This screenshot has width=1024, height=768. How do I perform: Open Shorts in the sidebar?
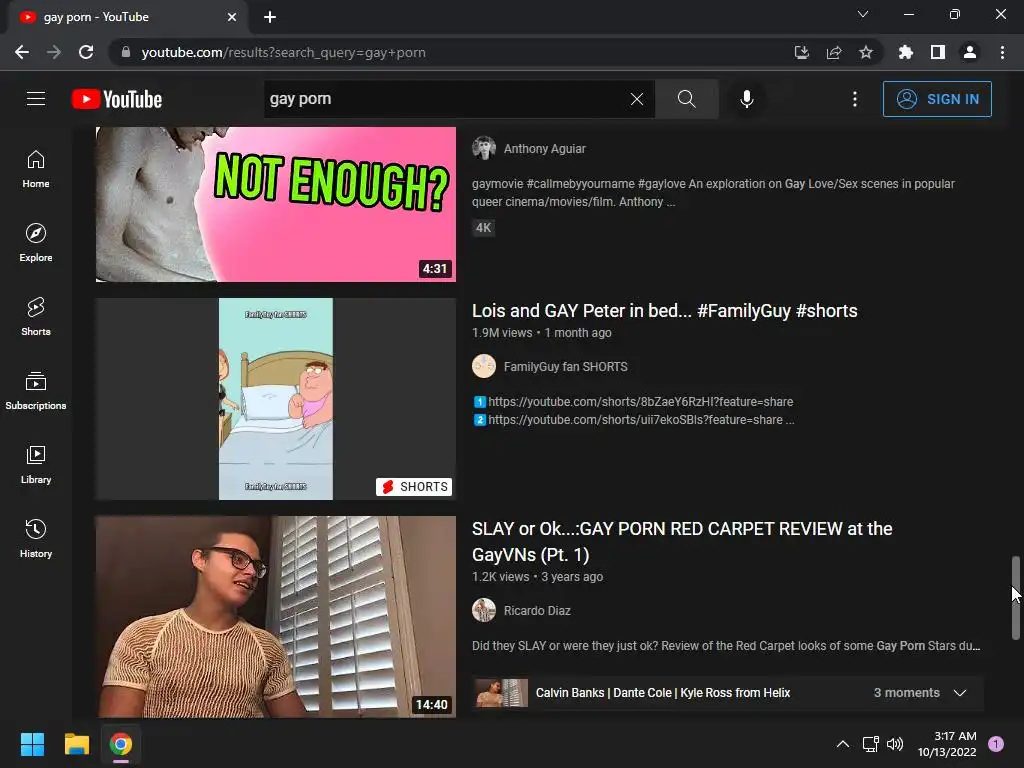coord(36,317)
